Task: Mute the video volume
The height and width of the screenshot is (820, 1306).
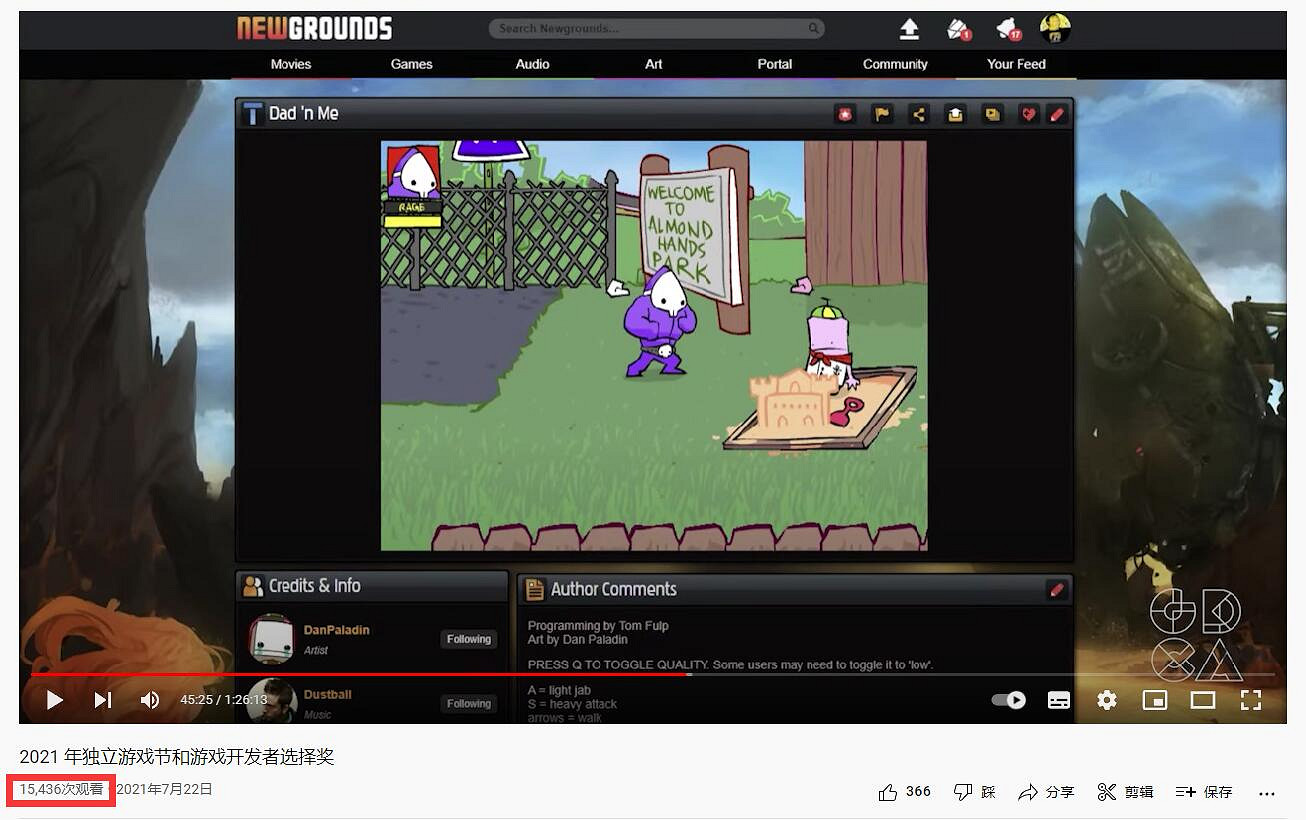Action: click(x=150, y=700)
